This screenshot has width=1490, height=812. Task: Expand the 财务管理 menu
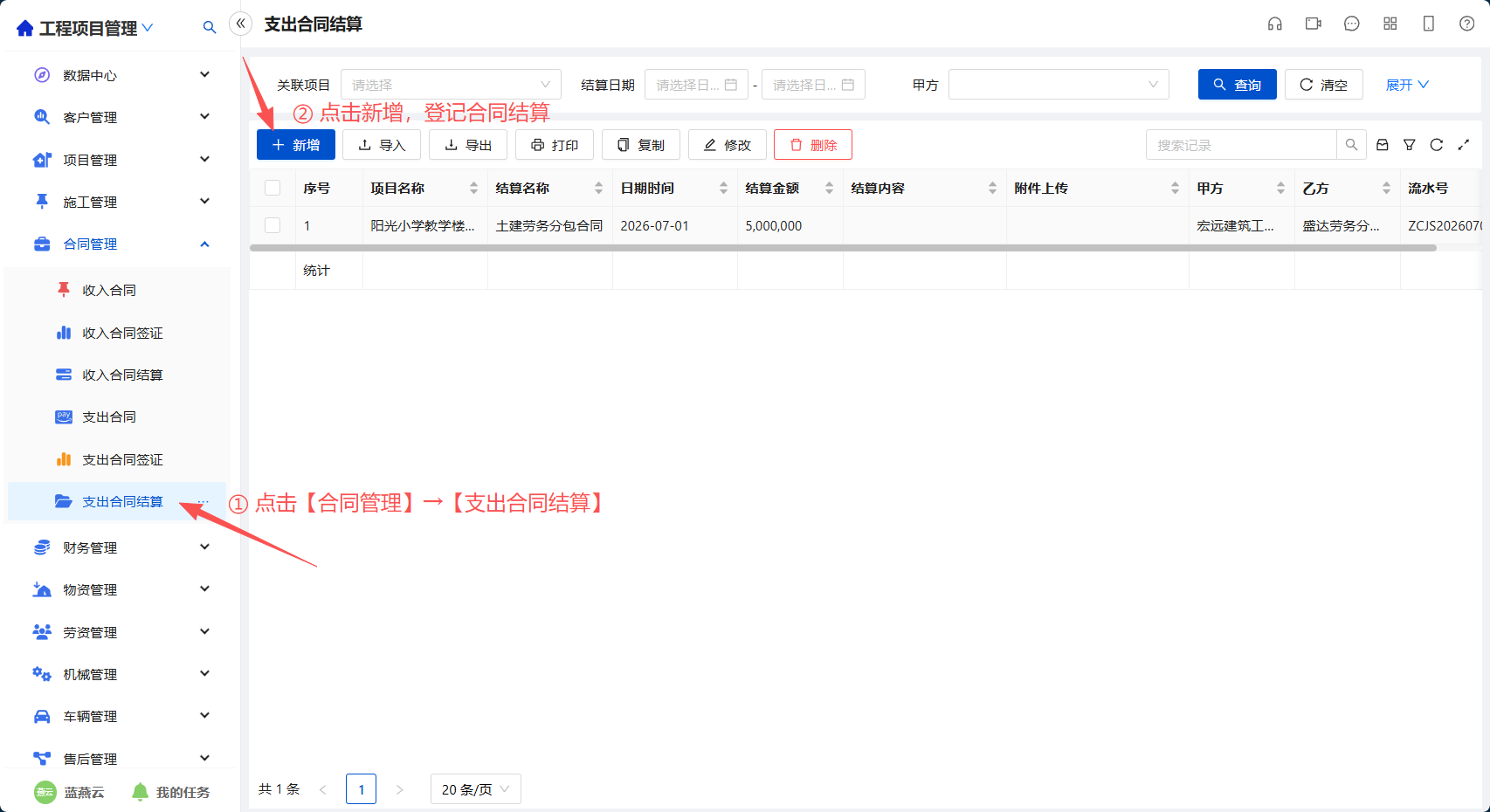pyautogui.click(x=122, y=547)
